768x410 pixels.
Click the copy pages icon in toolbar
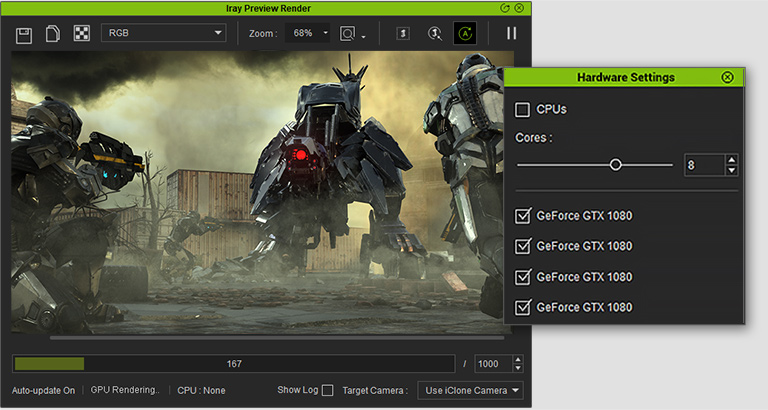coord(53,34)
